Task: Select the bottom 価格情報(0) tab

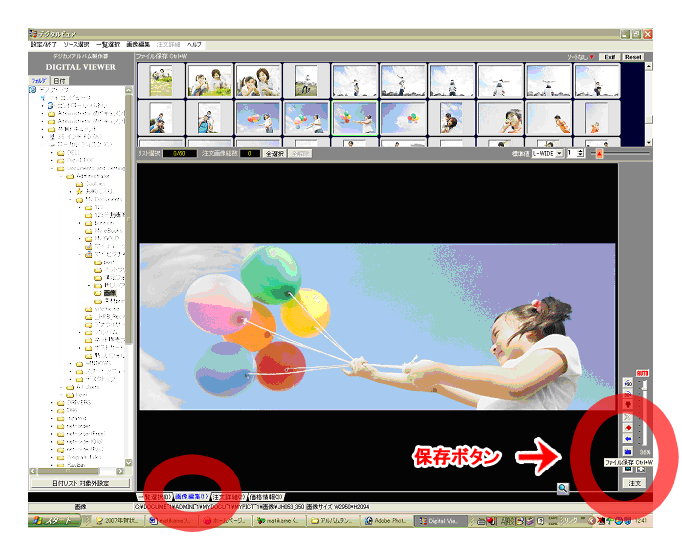Action: coord(266,497)
